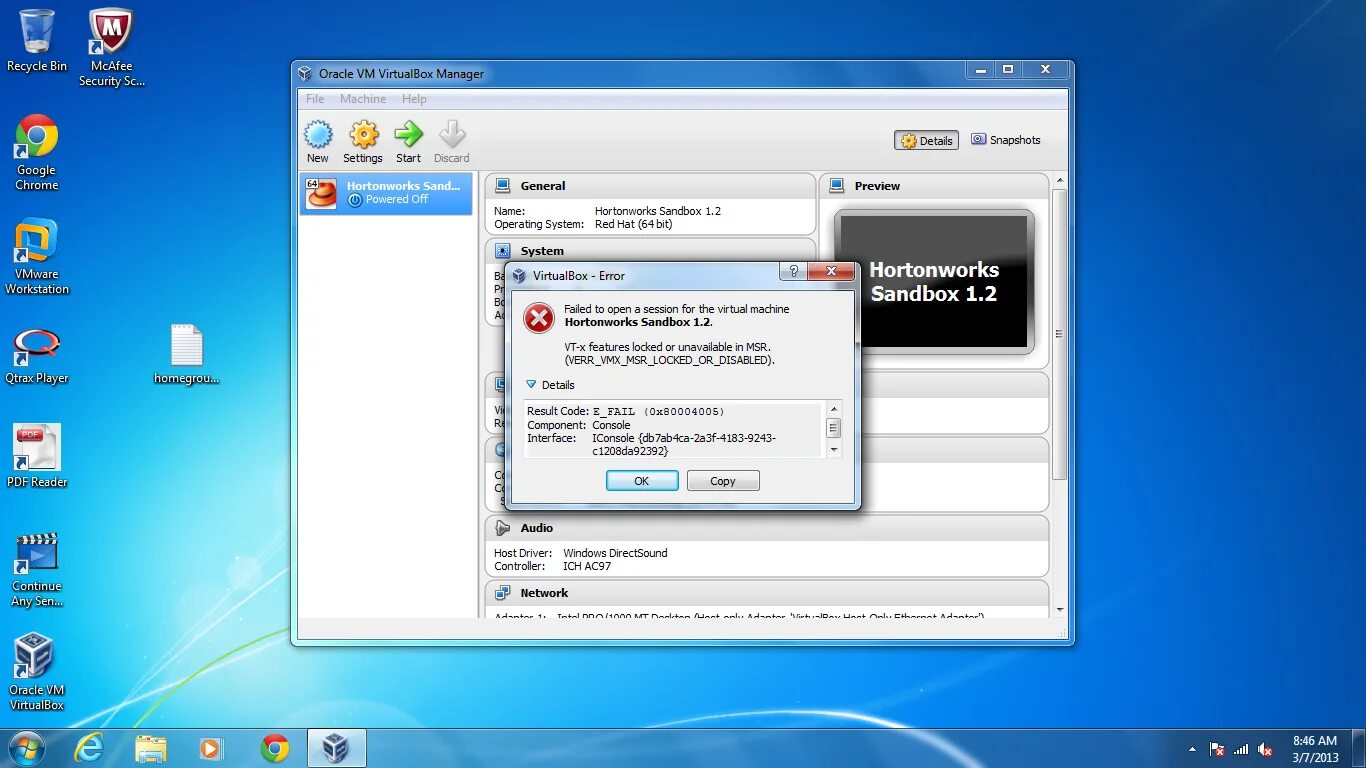This screenshot has width=1366, height=768.
Task: Click the Audio section header
Action: 766,528
